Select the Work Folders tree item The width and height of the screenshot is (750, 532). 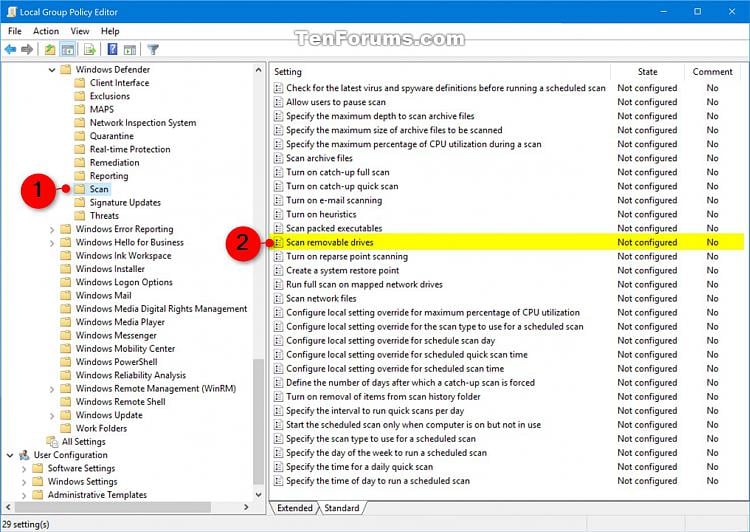(x=101, y=428)
